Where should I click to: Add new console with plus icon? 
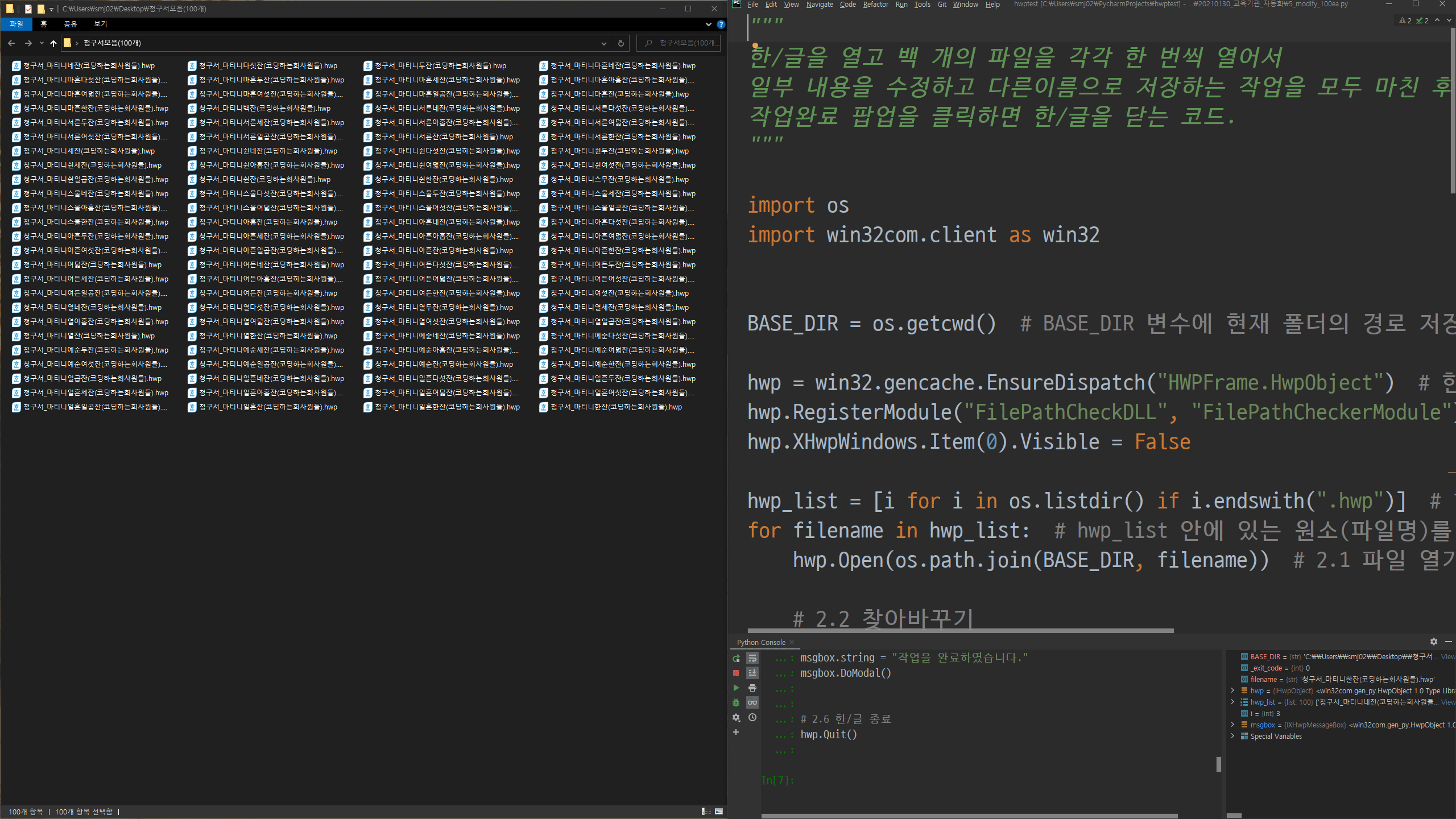pyautogui.click(x=736, y=732)
